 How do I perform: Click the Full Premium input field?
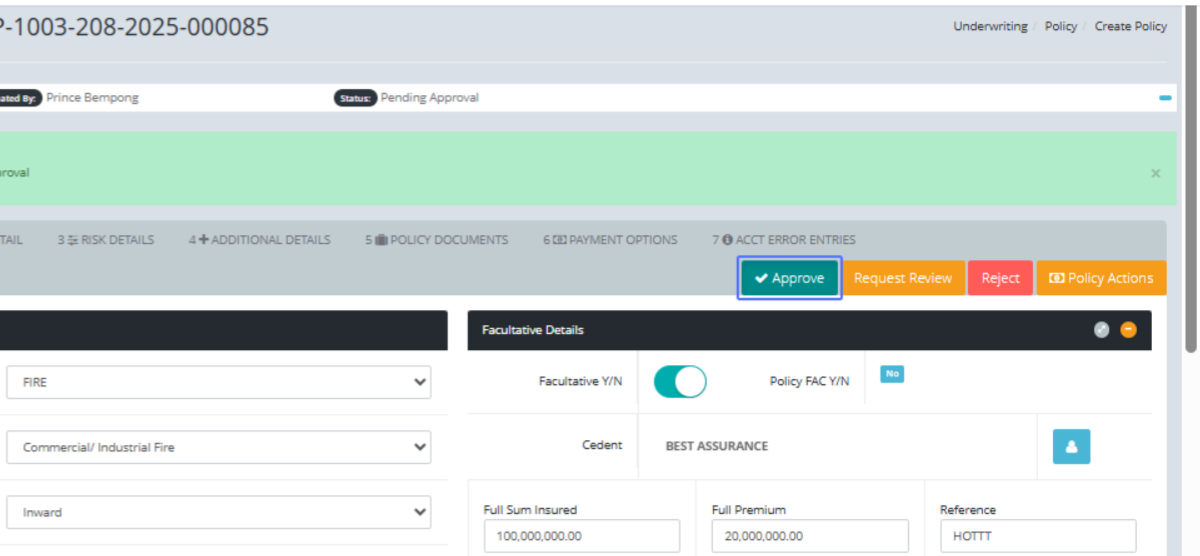810,536
